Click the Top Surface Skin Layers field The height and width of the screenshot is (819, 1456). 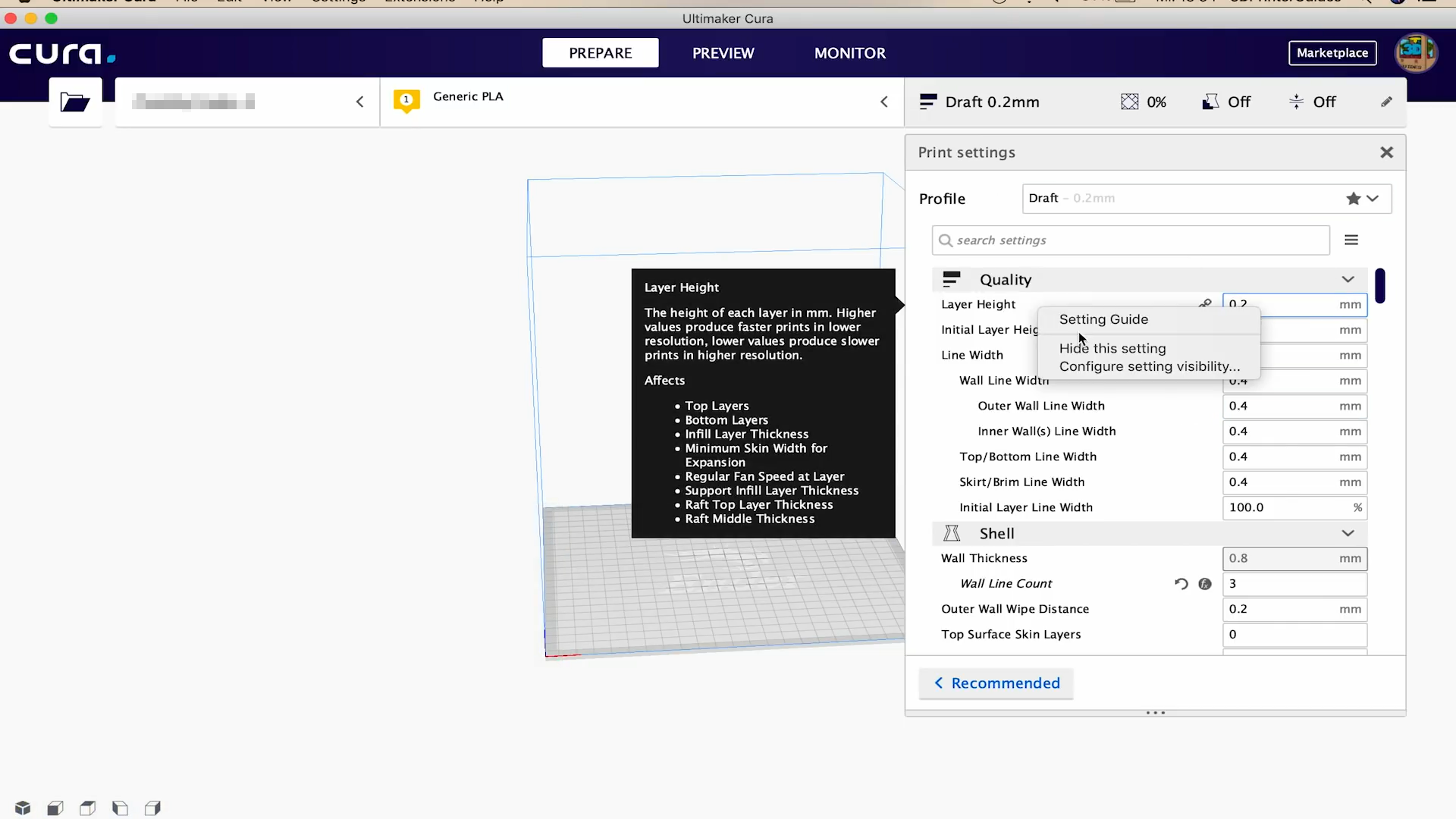pyautogui.click(x=1294, y=635)
